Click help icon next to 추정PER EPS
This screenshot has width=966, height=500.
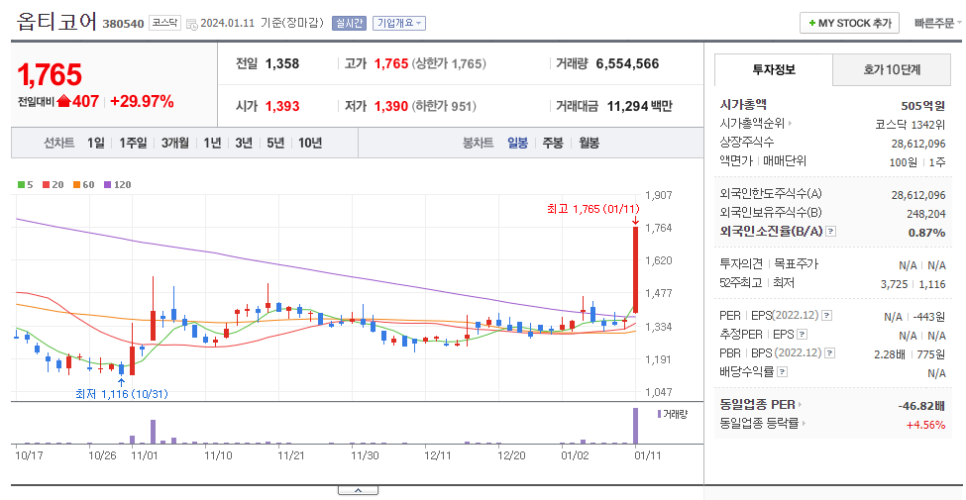tap(801, 335)
